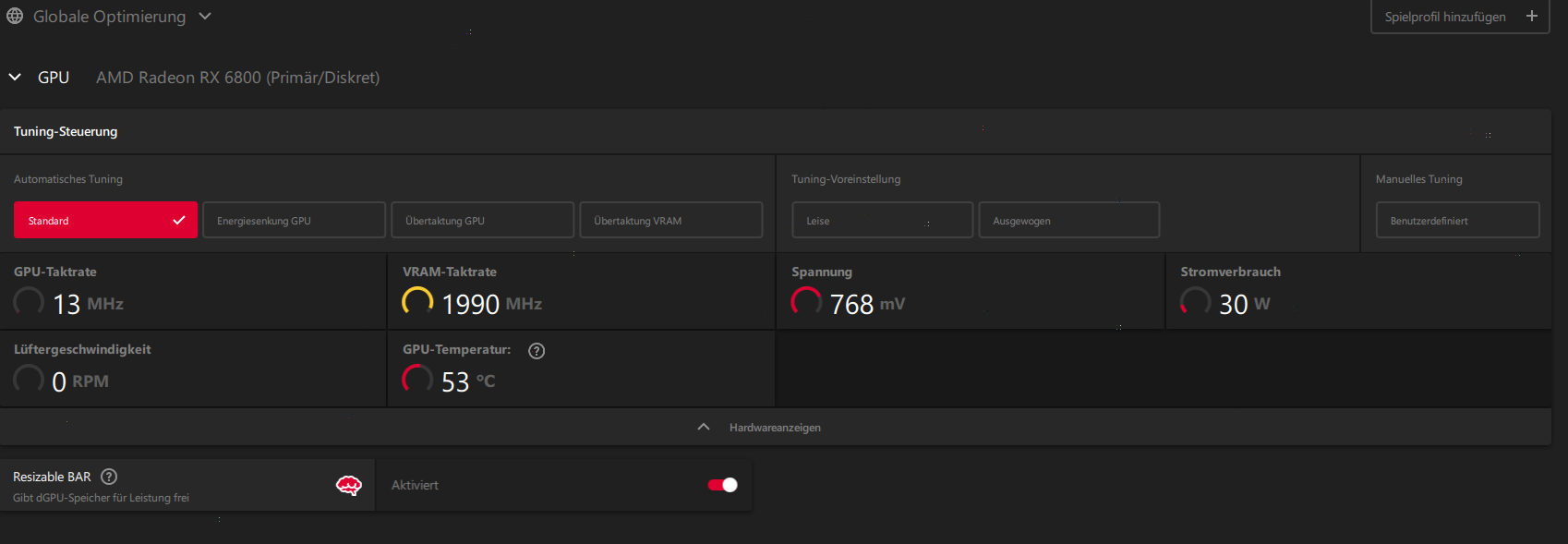Select Energiesenkung GPU tuning
Image resolution: width=1568 pixels, height=544 pixels.
pos(294,220)
